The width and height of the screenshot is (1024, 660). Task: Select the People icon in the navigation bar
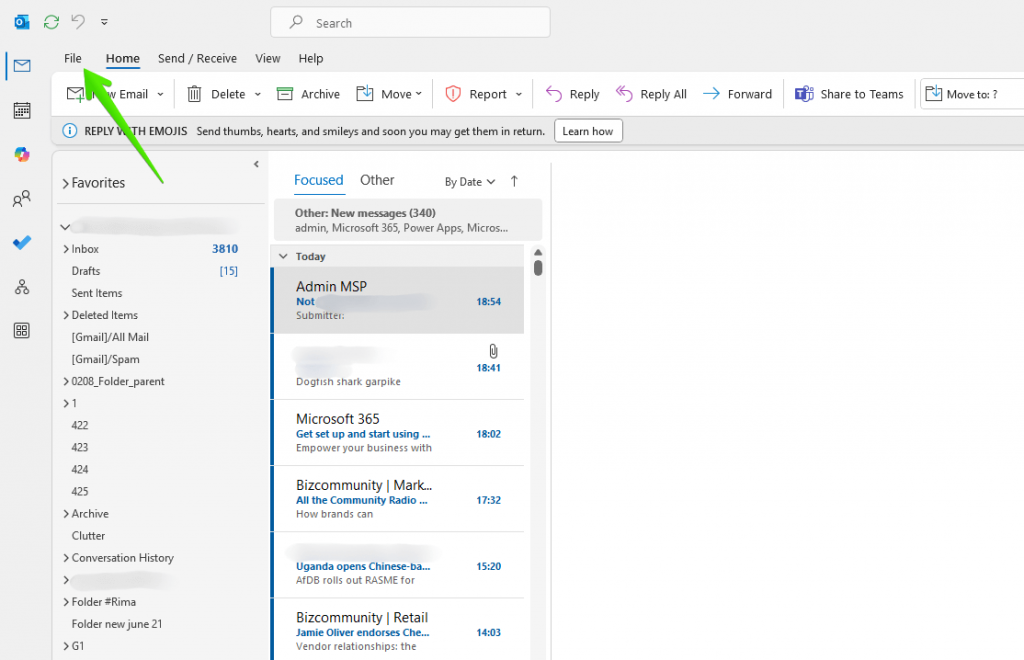tap(22, 199)
